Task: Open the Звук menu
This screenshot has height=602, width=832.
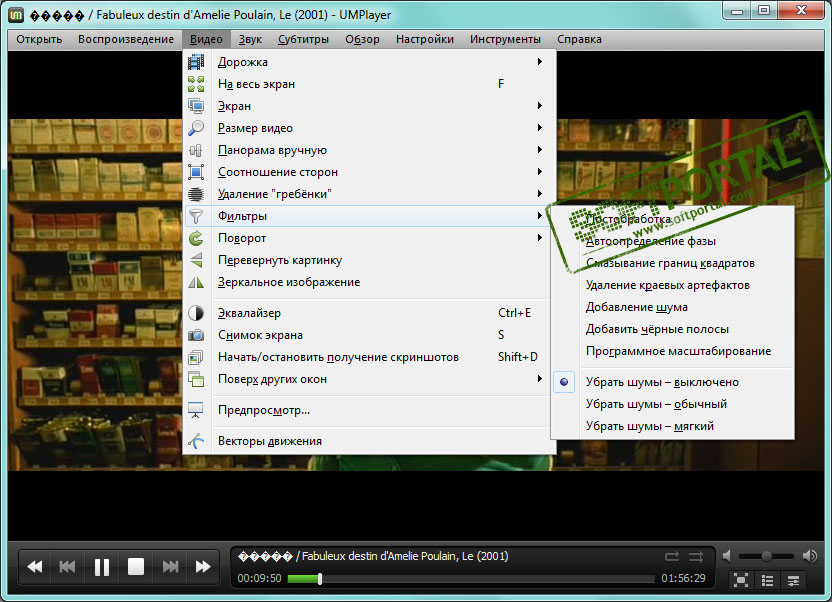Action: pyautogui.click(x=250, y=39)
